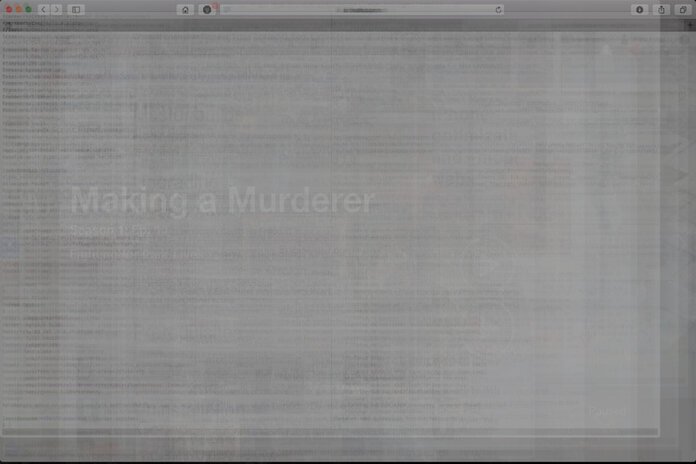
Task: Go back with the Safari back arrow
Action: tap(44, 9)
